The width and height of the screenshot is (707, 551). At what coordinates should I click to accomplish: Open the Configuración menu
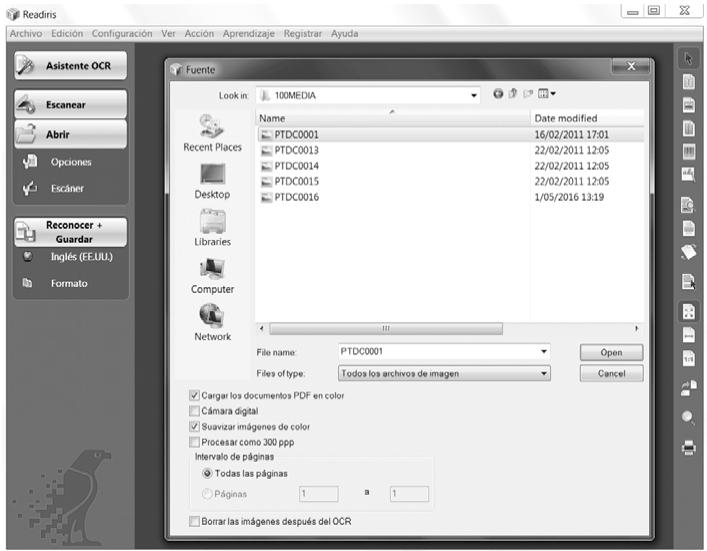[x=122, y=34]
